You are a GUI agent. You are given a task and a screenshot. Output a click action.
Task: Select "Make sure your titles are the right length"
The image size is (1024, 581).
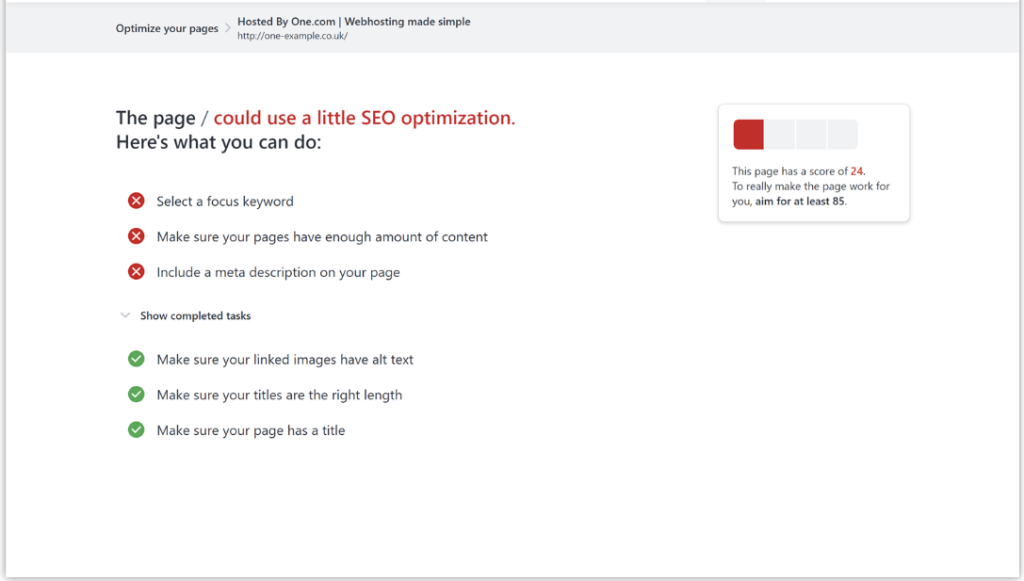tap(278, 395)
